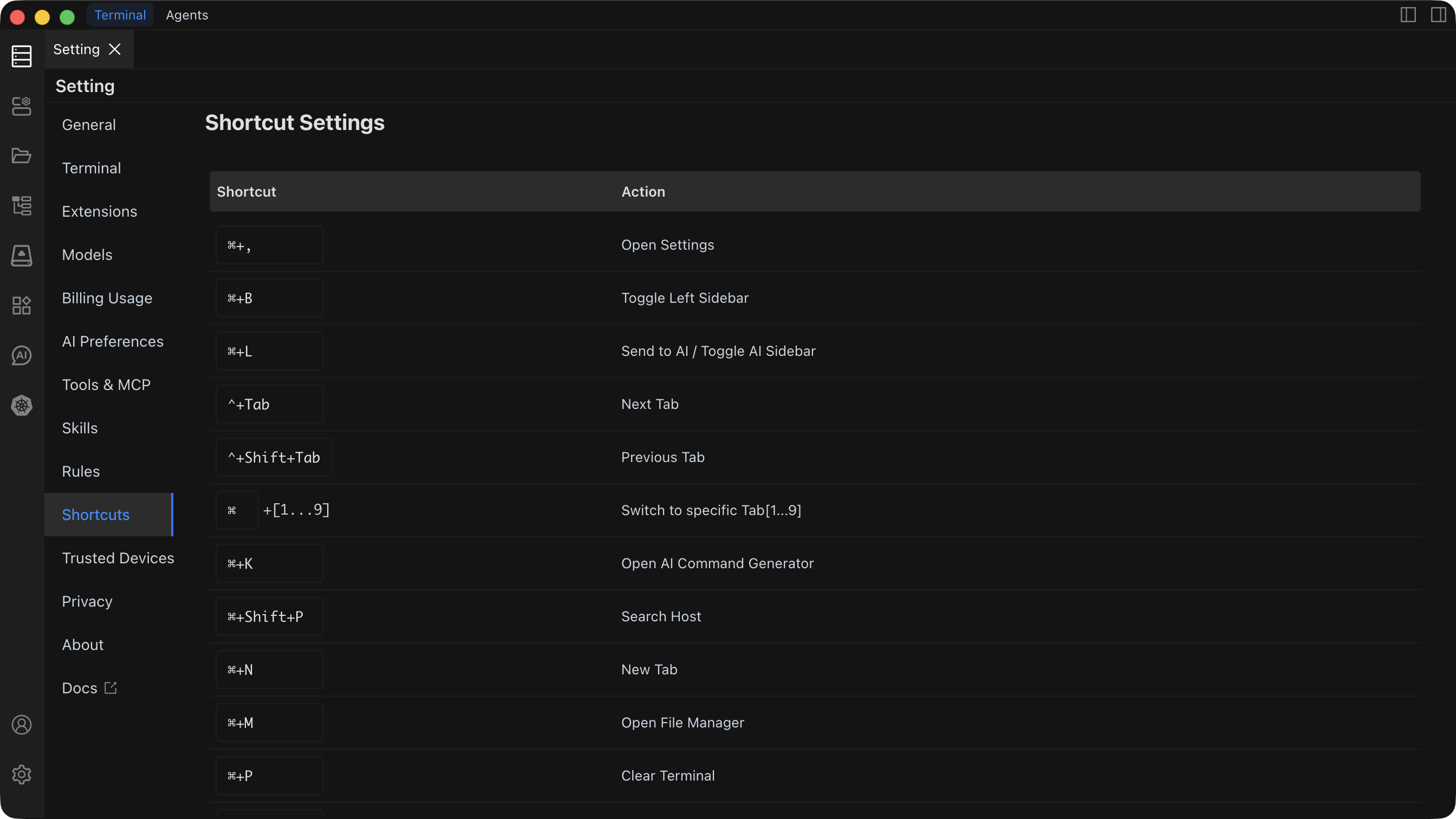This screenshot has height=819, width=1456.
Task: Click the cloud drive icon
Action: (22, 256)
